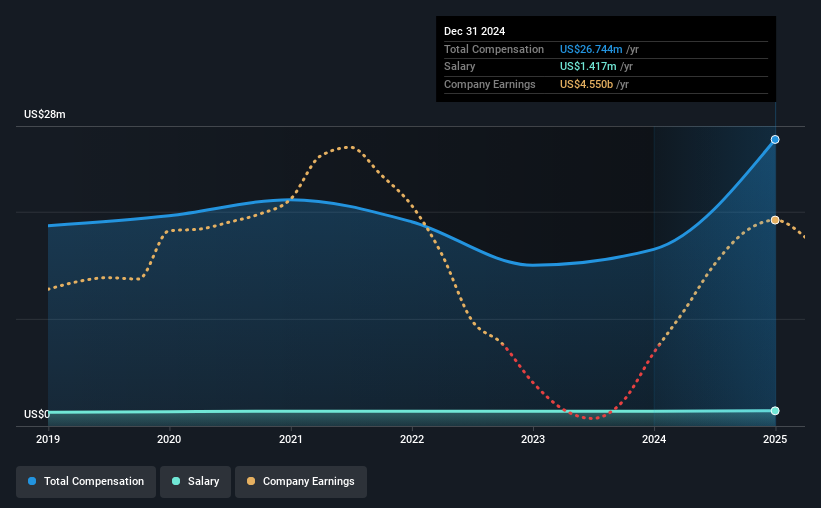Toggle the Company Earnings legend button
Image resolution: width=821 pixels, height=508 pixels.
[x=301, y=482]
